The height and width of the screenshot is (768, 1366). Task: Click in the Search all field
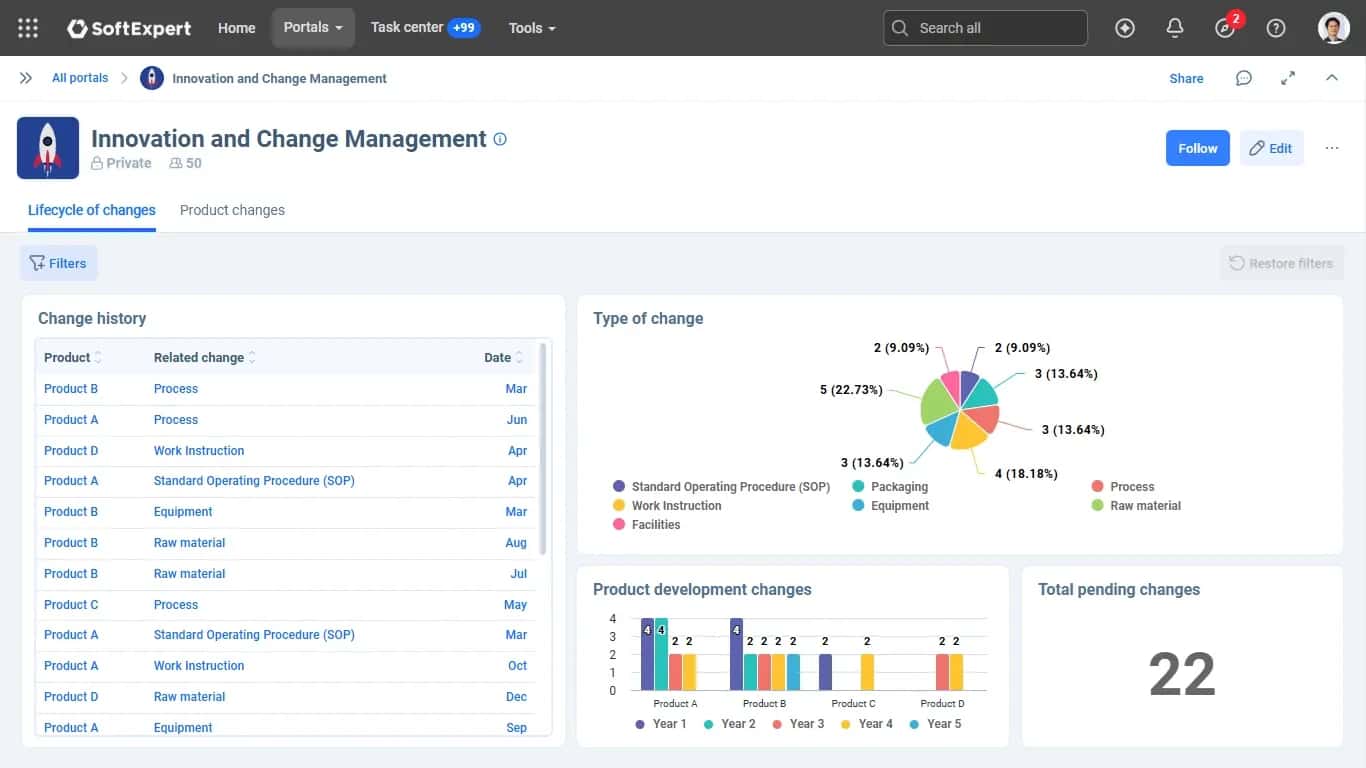985,28
